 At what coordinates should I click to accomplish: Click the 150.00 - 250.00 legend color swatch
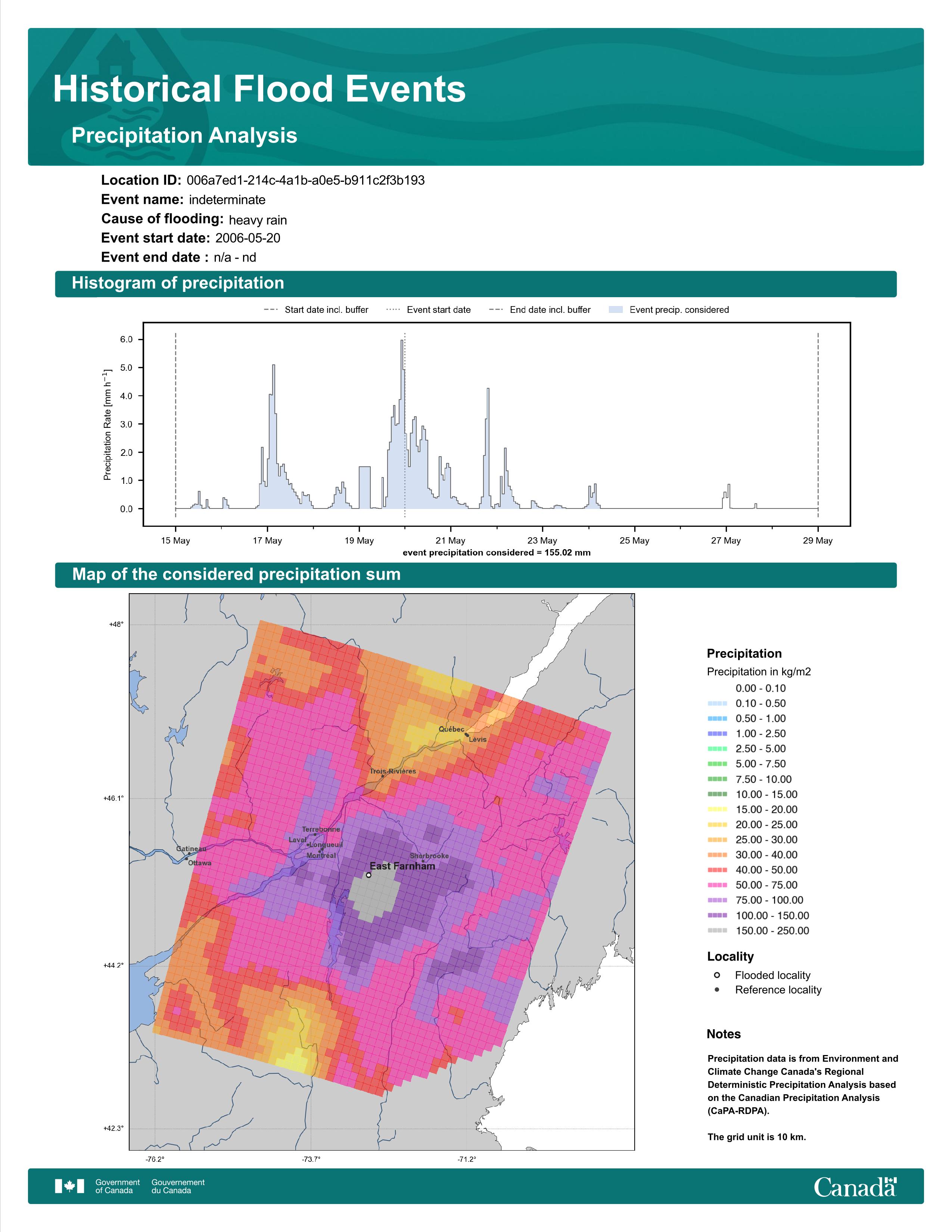point(718,931)
